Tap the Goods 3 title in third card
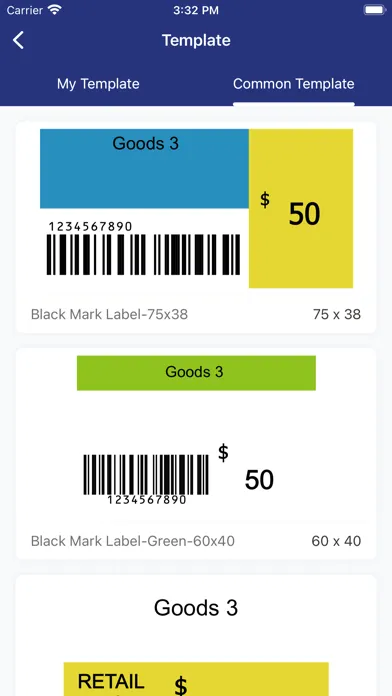Screen dimensions: 392x696 coord(196,608)
